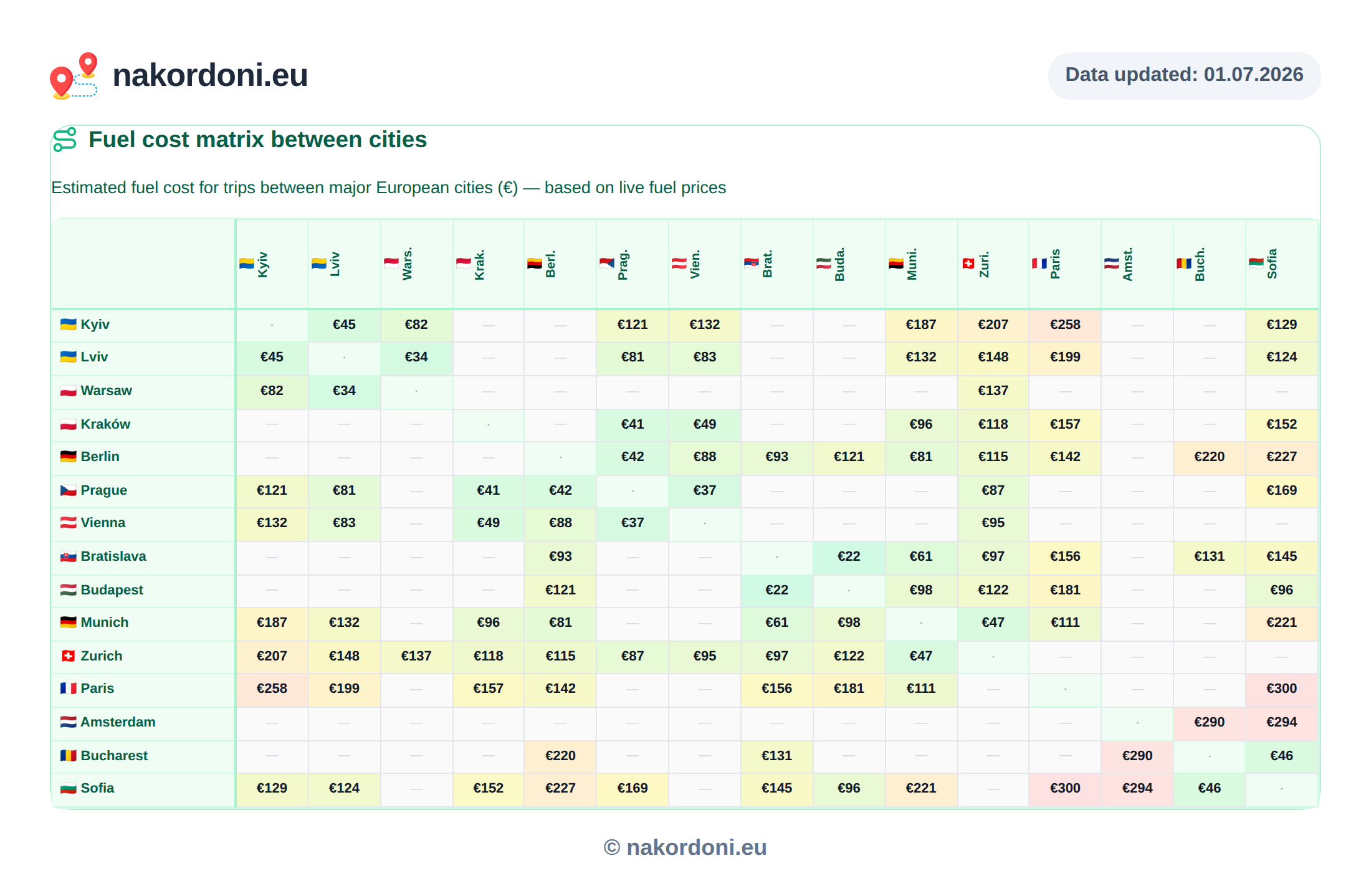This screenshot has height=896, width=1371.
Task: Select the Amsterdam row label
Action: pos(118,722)
